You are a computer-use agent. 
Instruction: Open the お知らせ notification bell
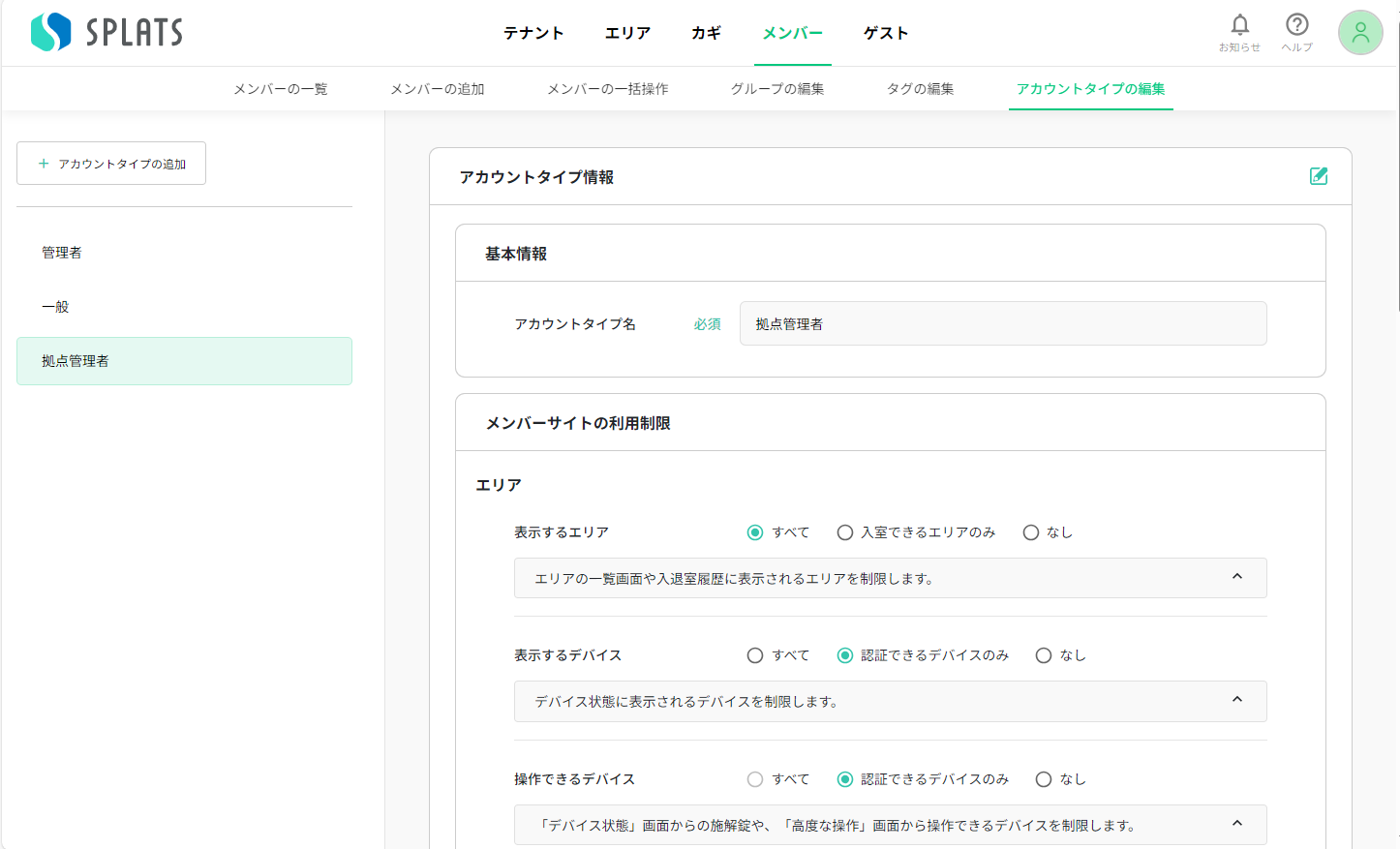(x=1239, y=32)
